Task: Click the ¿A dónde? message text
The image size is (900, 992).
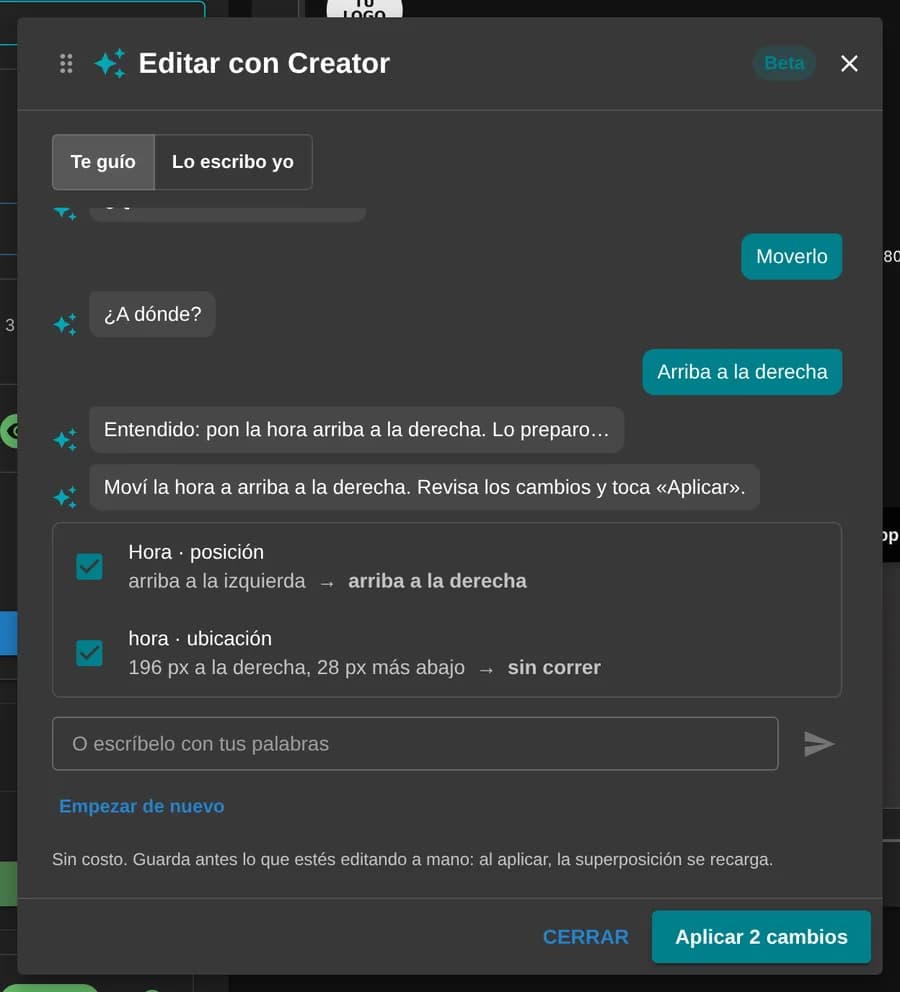Action: (152, 314)
